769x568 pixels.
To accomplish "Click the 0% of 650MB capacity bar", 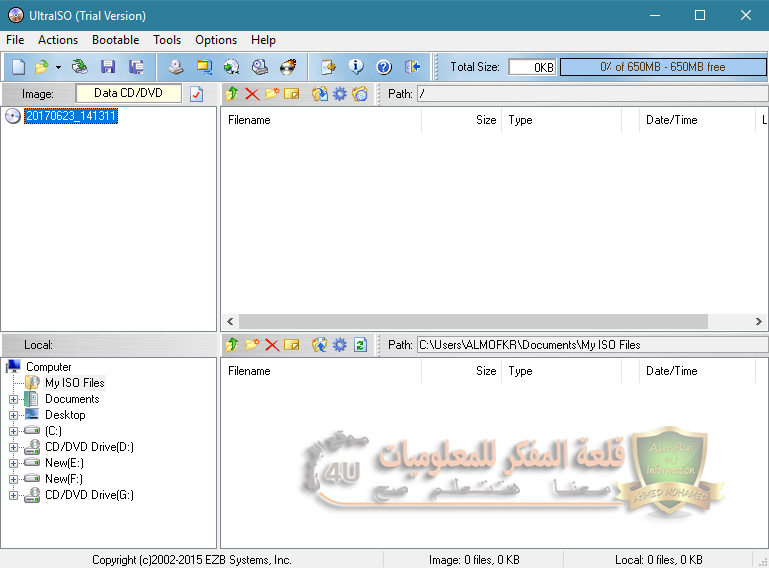I will click(x=663, y=67).
